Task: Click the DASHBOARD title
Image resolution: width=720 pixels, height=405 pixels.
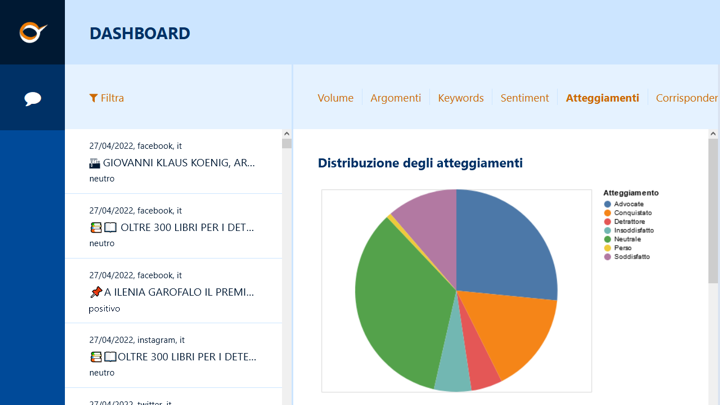Action: coord(140,33)
